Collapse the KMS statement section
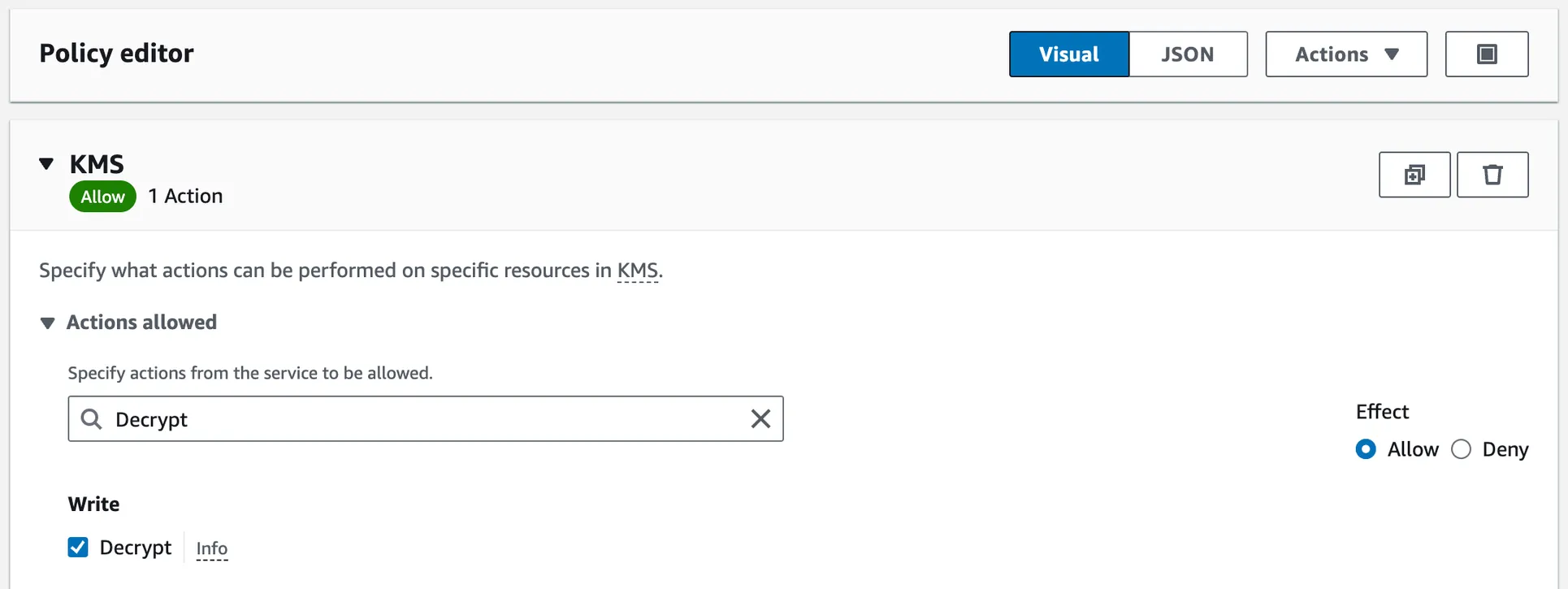The width and height of the screenshot is (1568, 589). [47, 164]
